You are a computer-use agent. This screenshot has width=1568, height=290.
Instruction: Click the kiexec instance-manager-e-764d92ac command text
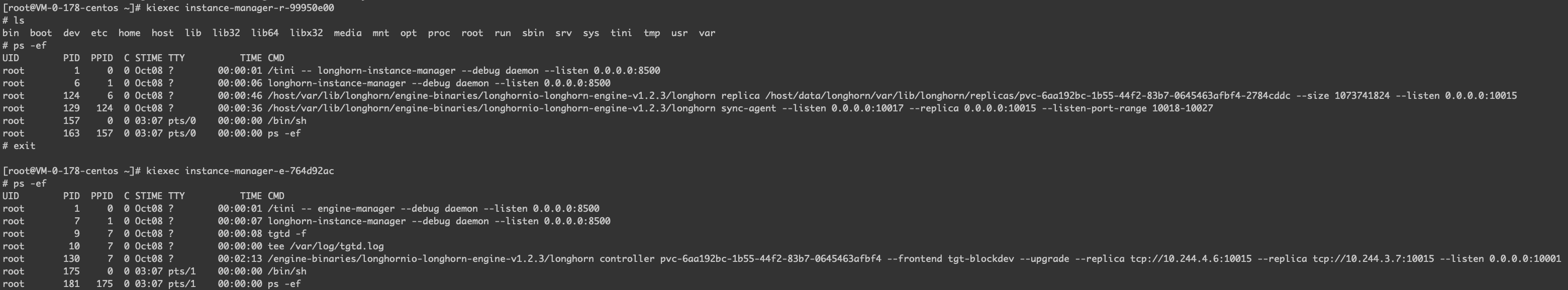coord(240,171)
